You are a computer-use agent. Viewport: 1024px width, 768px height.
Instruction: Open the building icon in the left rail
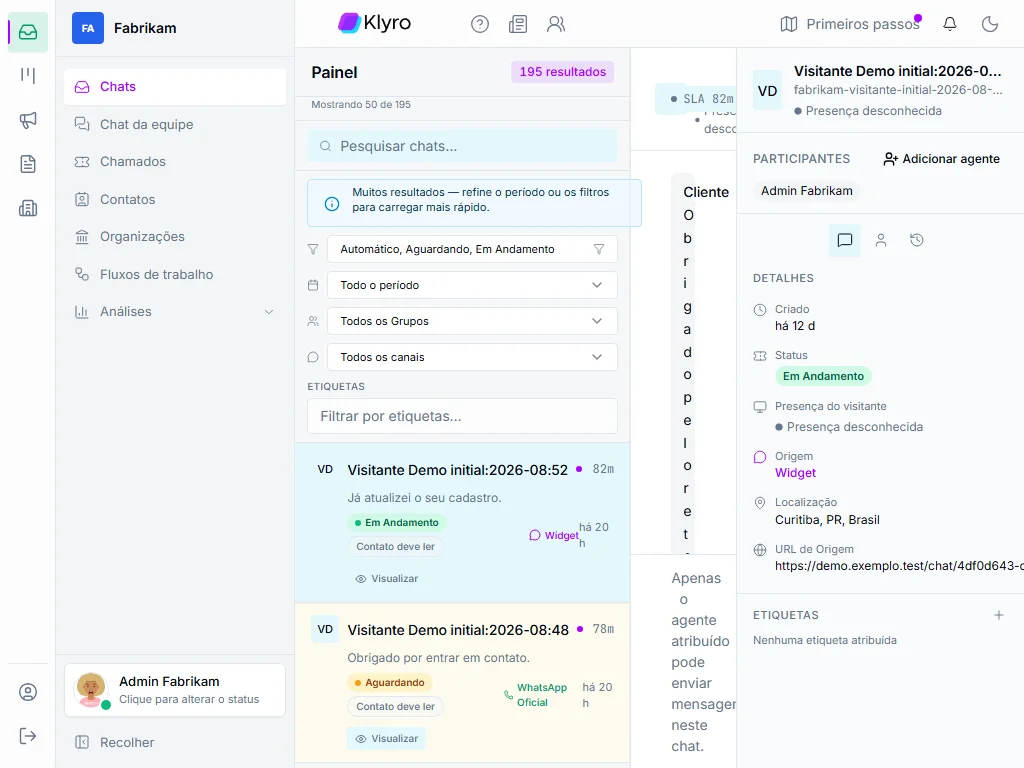click(x=28, y=208)
